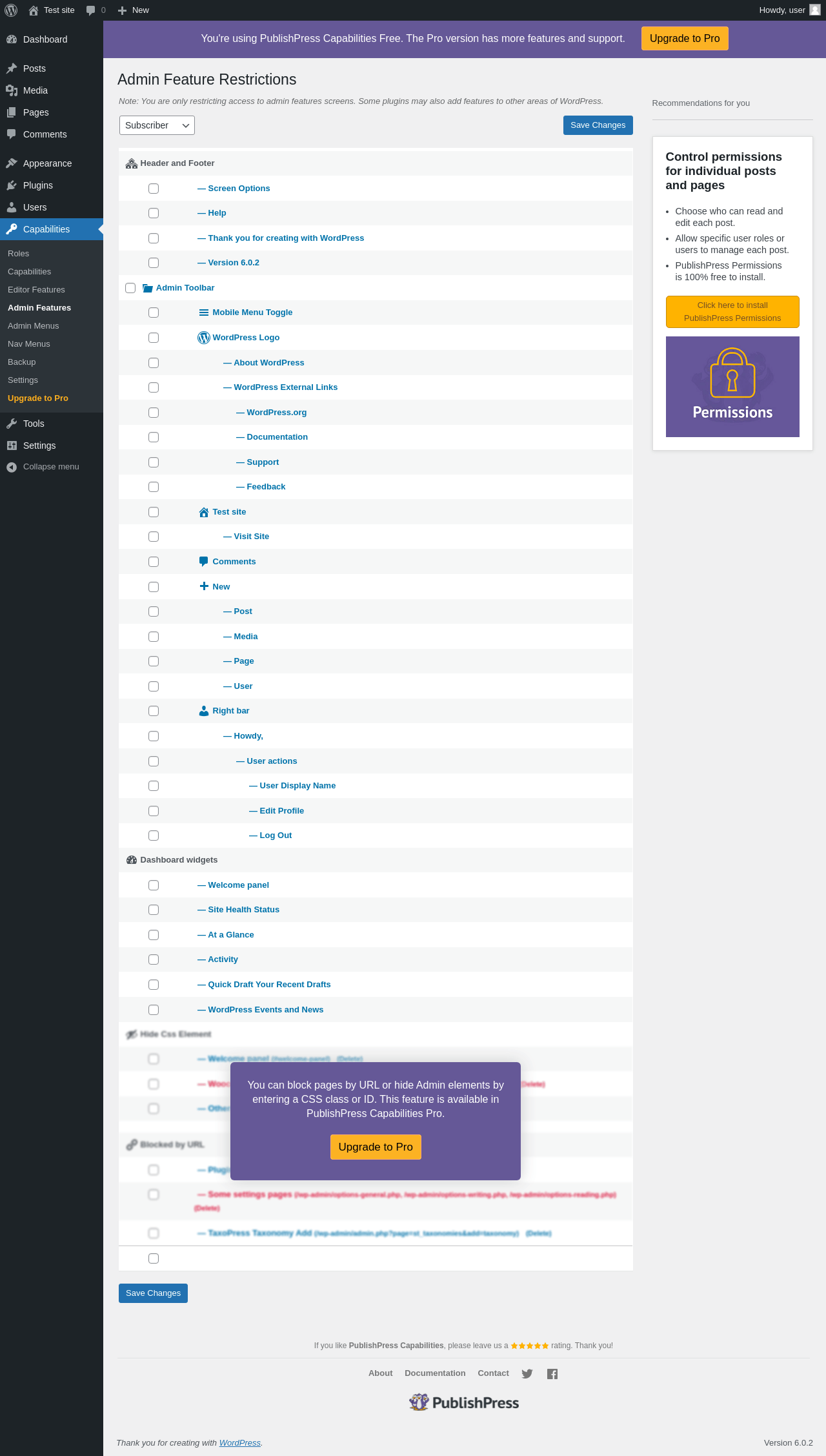Select Nav Menus in the sidebar
Screen dimensions: 826x1456
click(x=29, y=344)
